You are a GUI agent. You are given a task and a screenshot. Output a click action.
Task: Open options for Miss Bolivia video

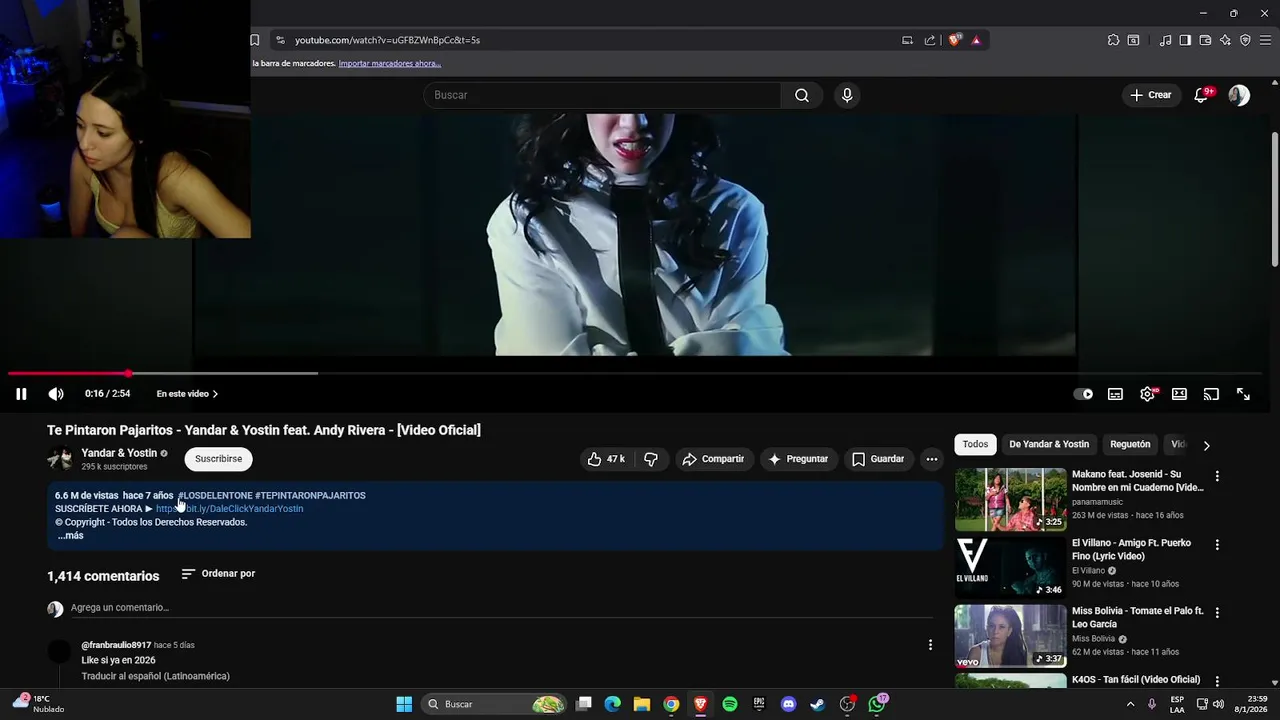point(1217,613)
